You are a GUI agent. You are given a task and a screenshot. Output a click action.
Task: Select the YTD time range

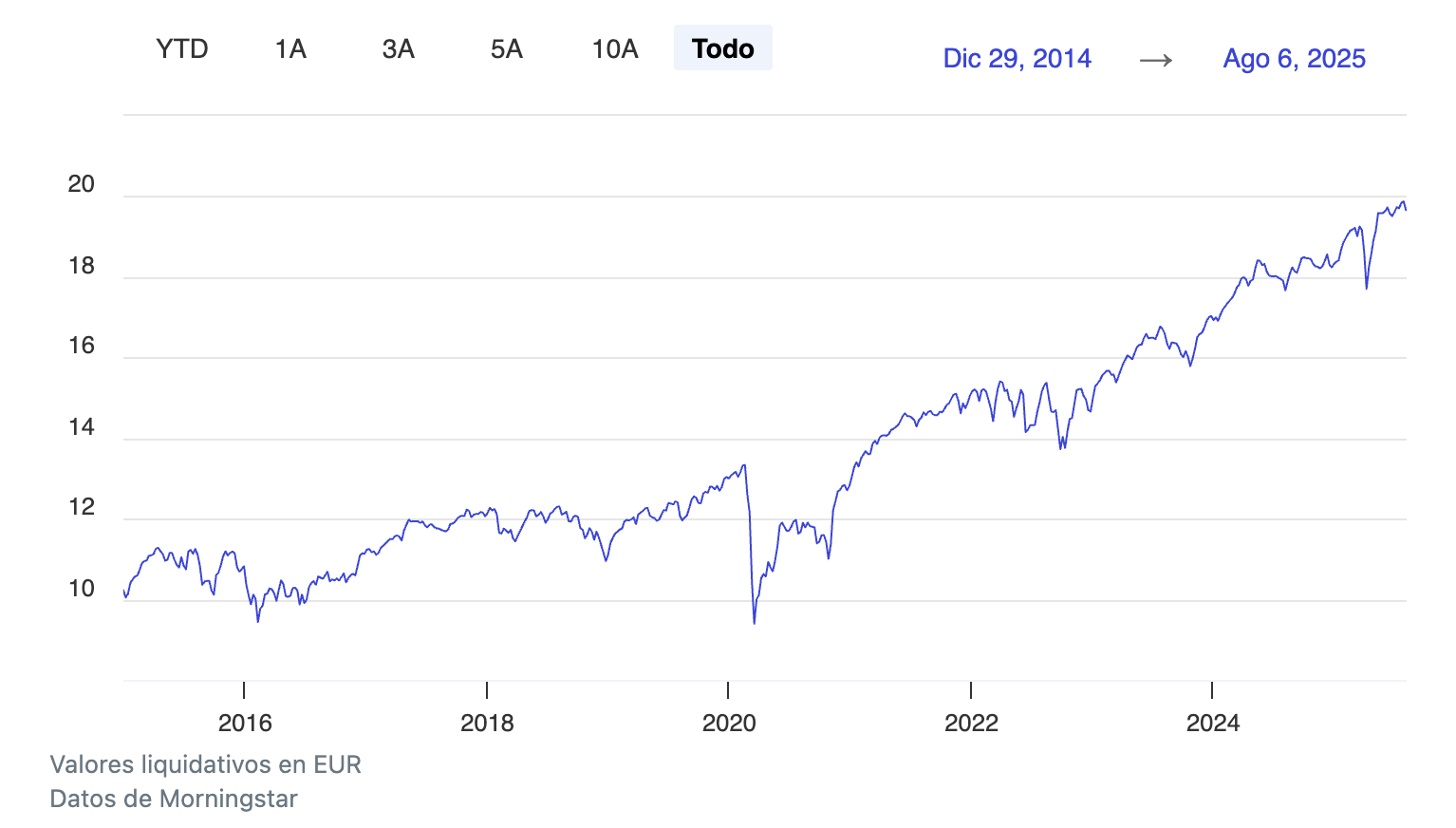click(182, 48)
